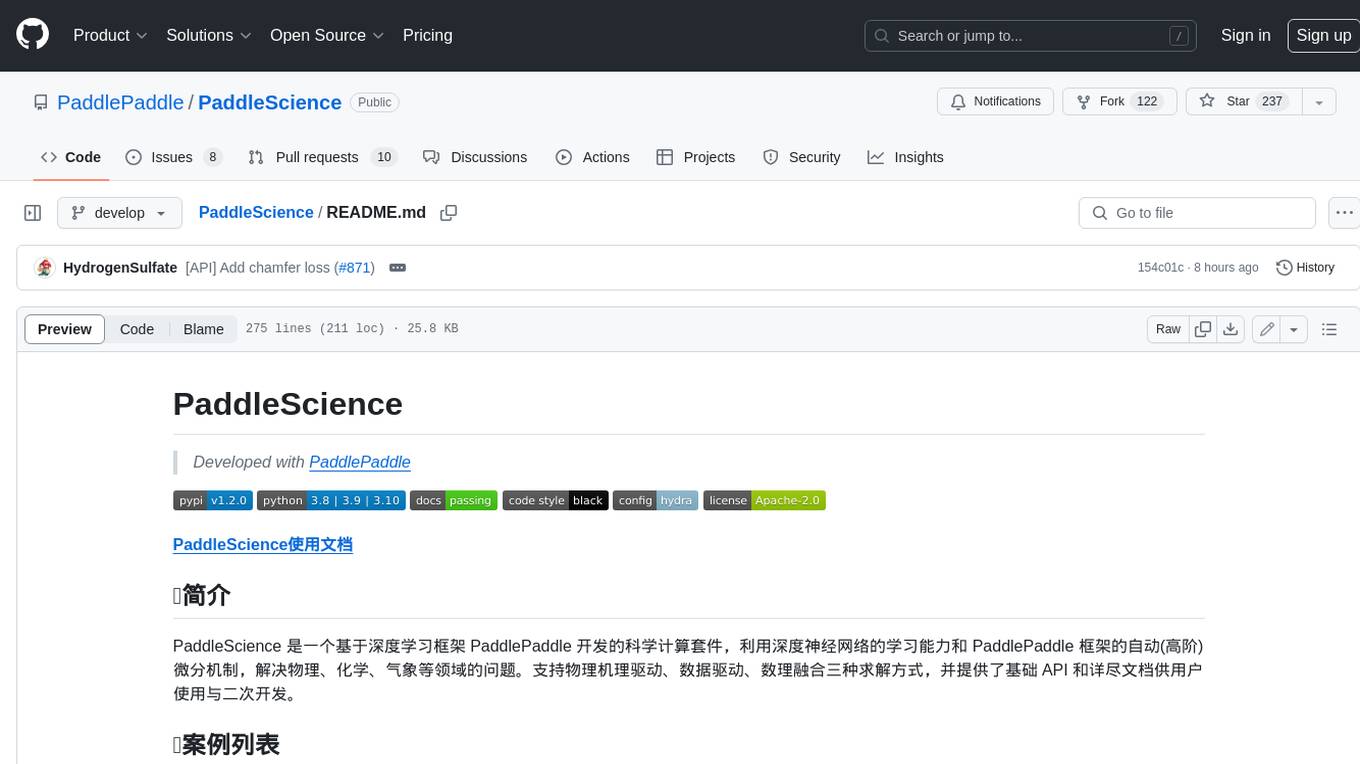
Task: Expand the commit message details ellipsis
Action: pos(397,268)
